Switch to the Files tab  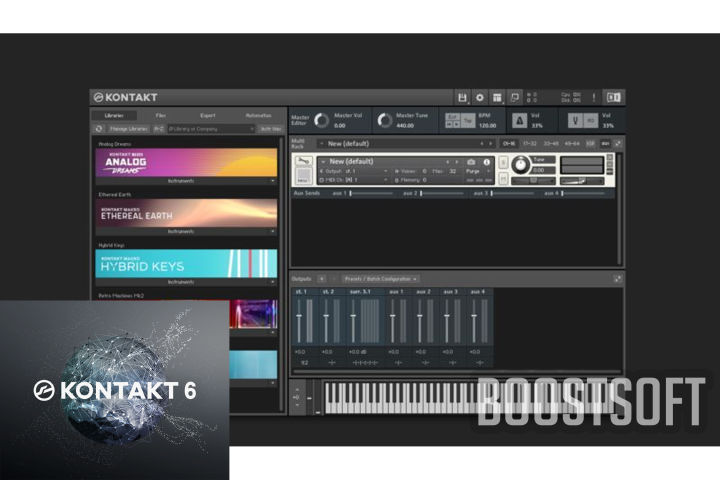coord(160,115)
